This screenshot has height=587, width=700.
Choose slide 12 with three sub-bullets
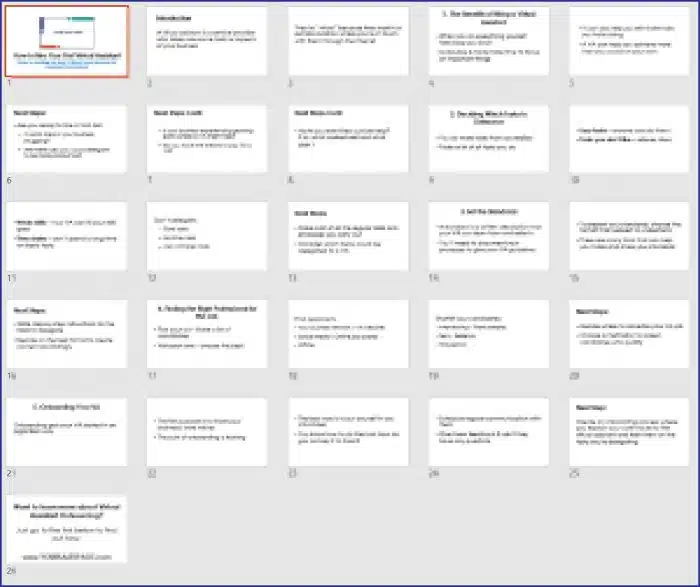point(207,236)
